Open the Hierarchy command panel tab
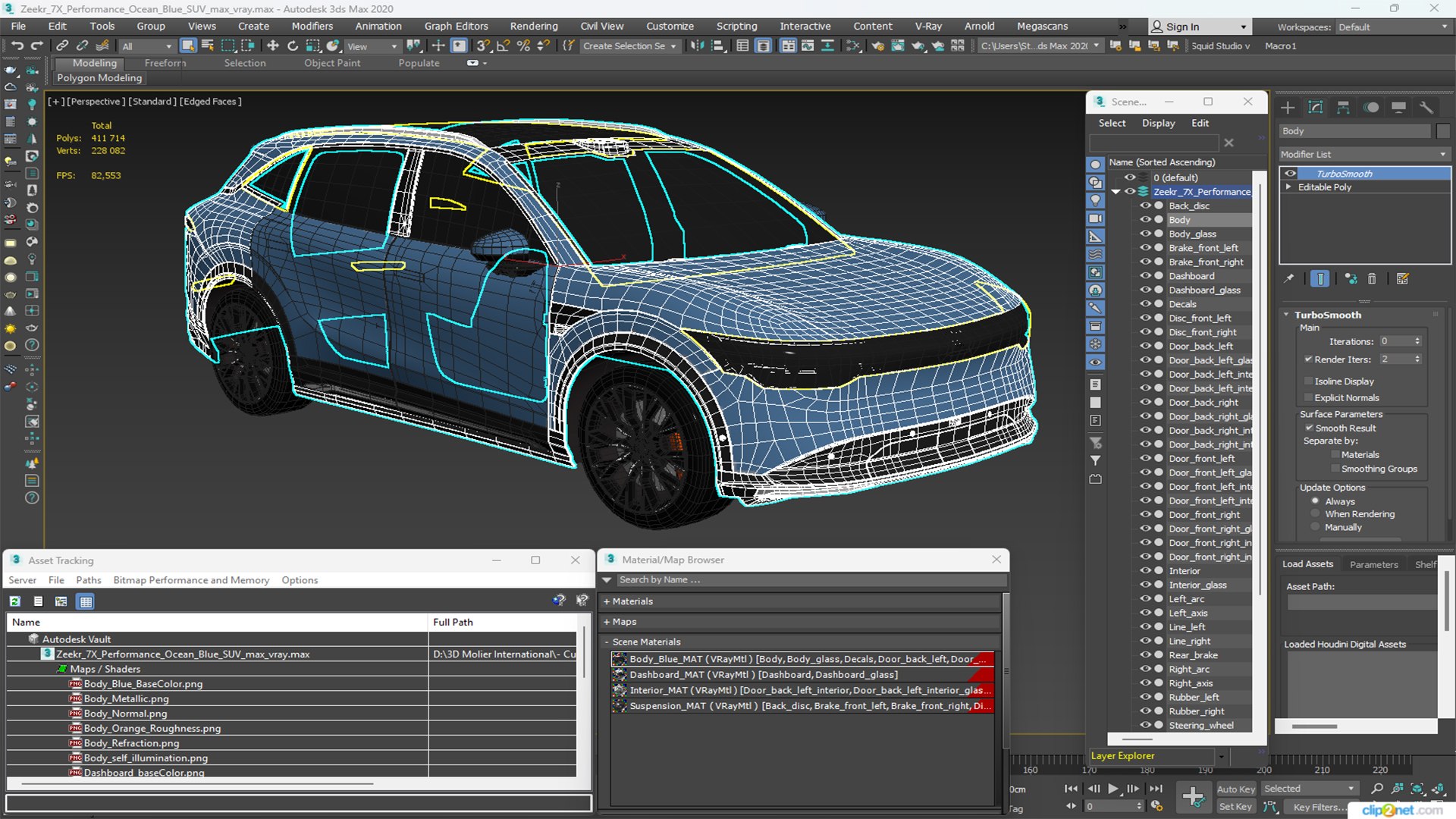The image size is (1456, 819). (x=1343, y=108)
